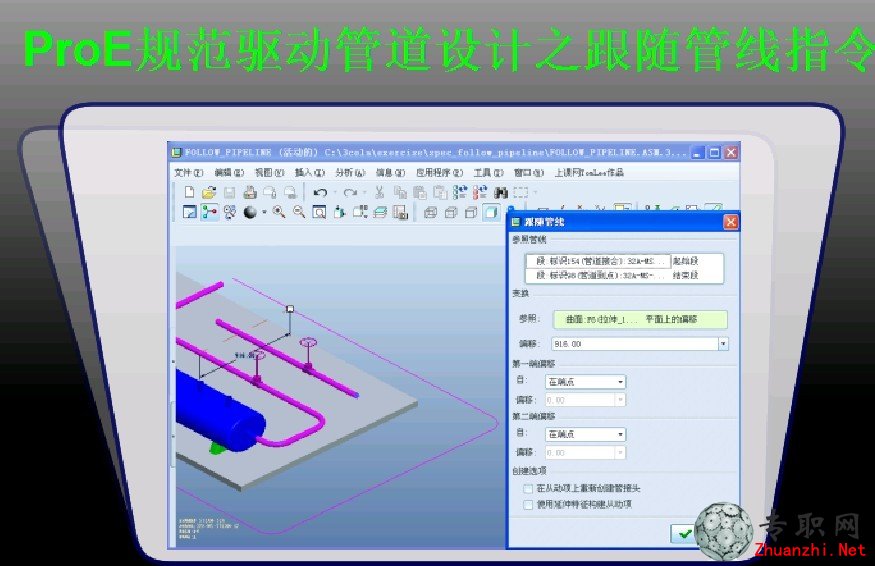Click the New file icon
Screen dimensions: 875x566
click(x=189, y=193)
